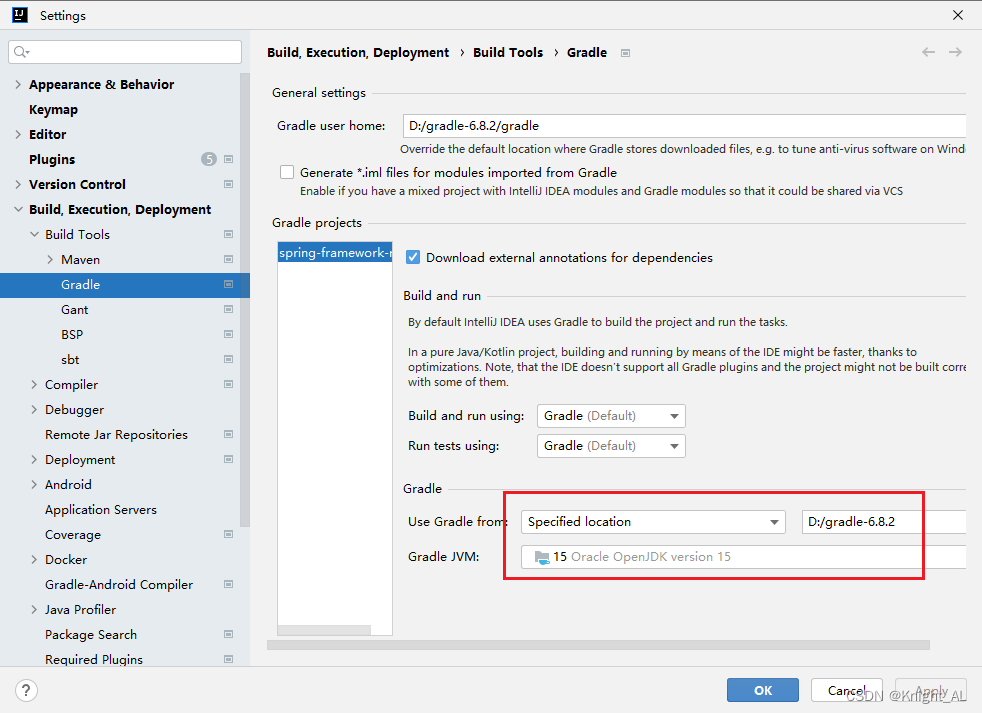
Task: Select the spring-framework project in list
Action: [x=335, y=252]
